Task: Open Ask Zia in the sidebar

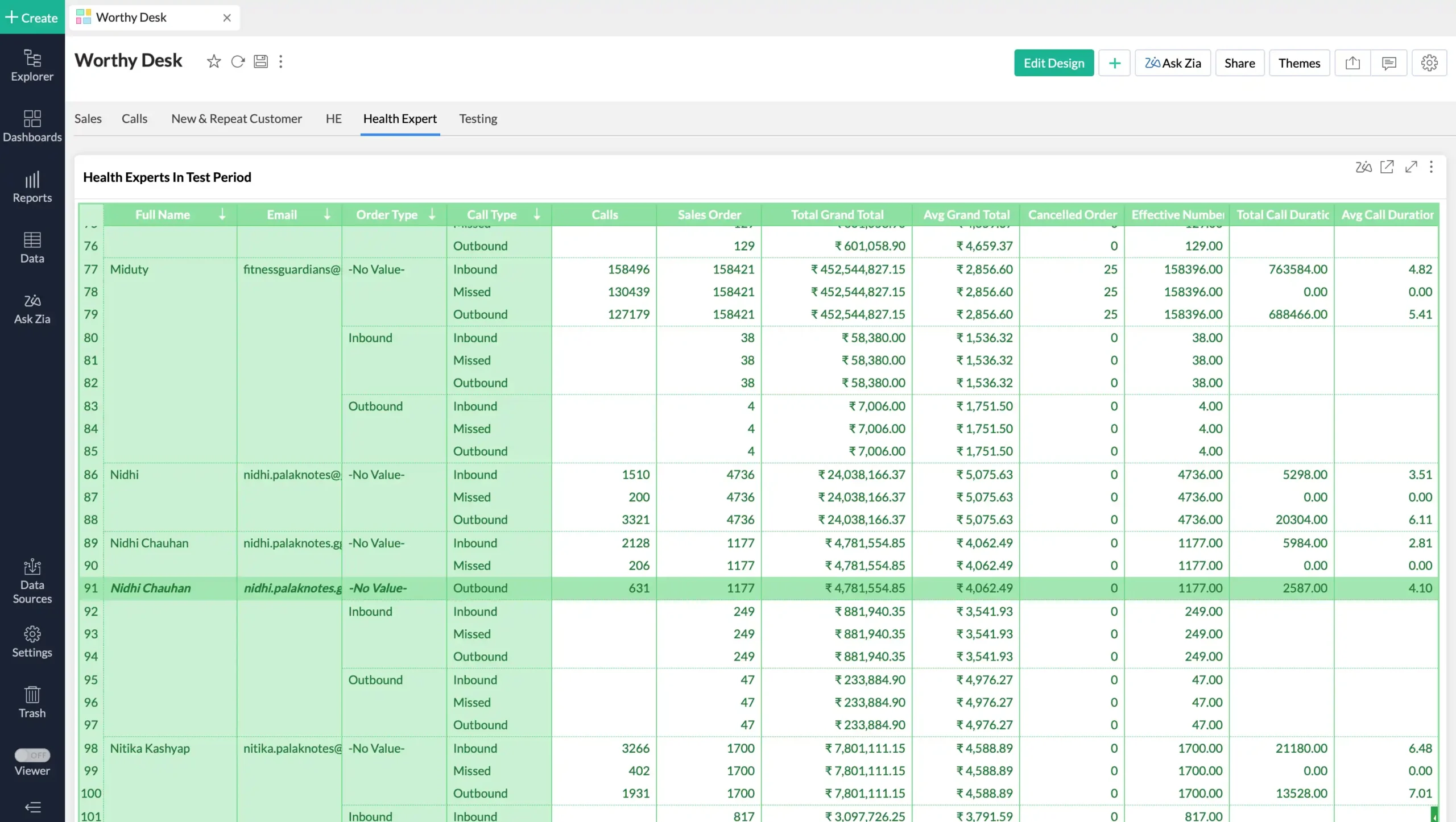Action: [32, 309]
